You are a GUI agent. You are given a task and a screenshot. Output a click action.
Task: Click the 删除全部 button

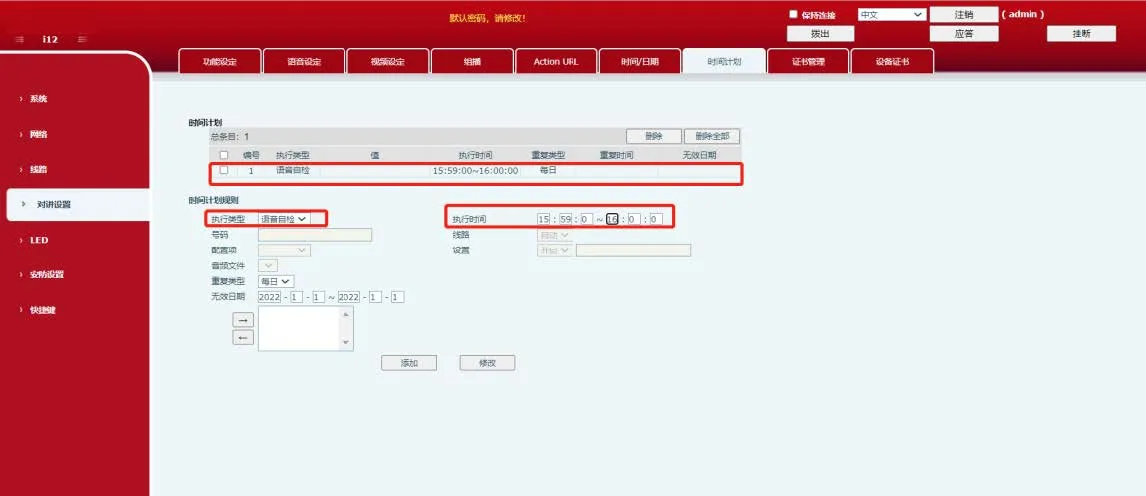click(x=712, y=136)
